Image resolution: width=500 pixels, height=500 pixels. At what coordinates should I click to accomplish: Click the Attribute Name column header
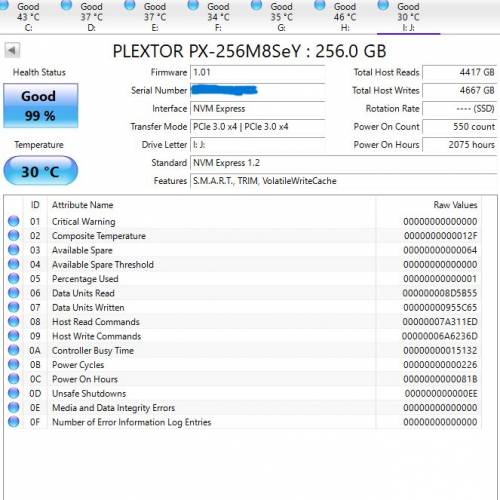212,205
